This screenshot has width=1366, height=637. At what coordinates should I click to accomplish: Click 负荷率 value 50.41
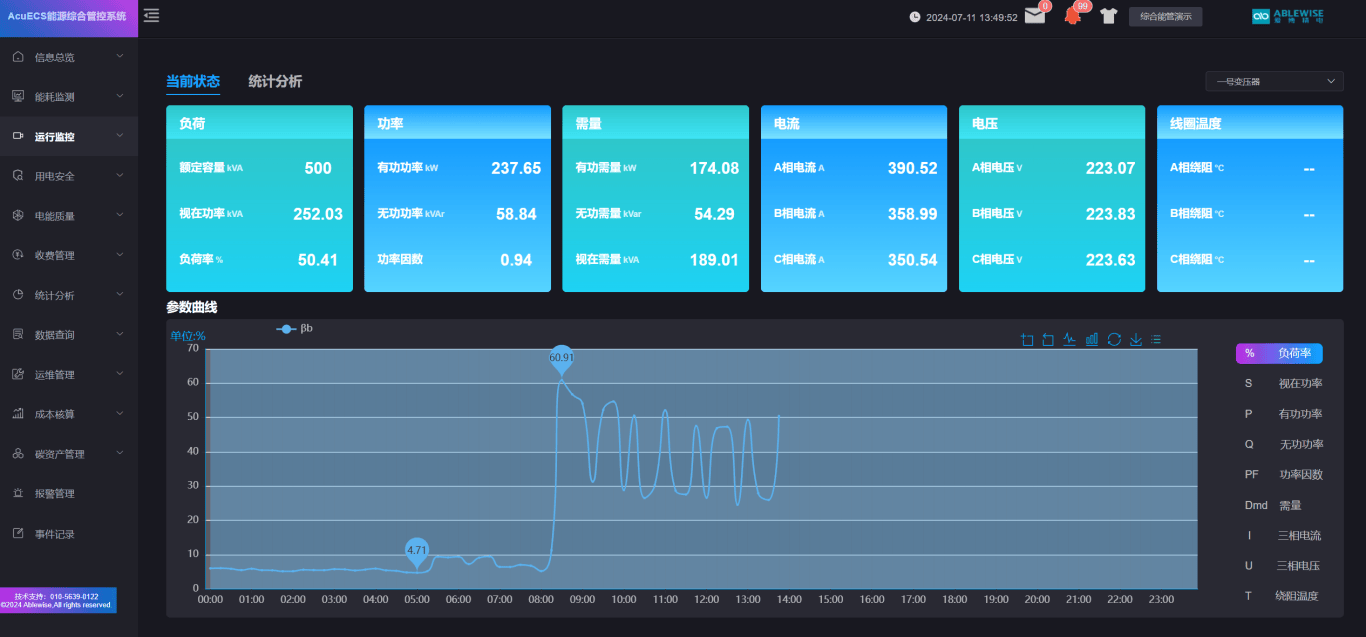318,260
